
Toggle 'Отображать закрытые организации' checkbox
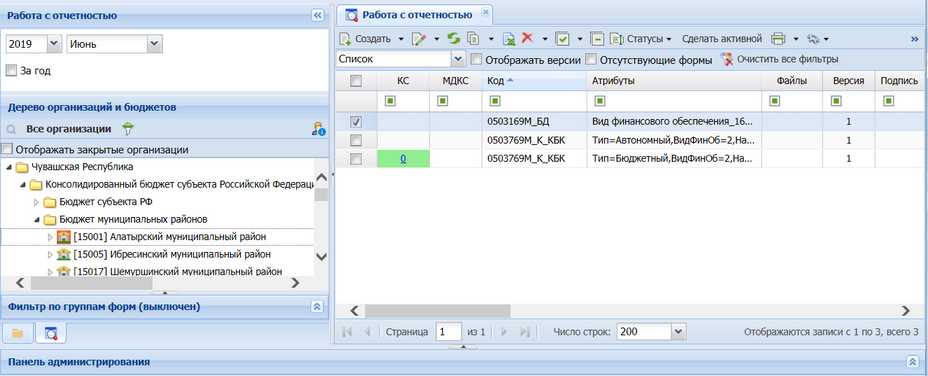(x=7, y=150)
